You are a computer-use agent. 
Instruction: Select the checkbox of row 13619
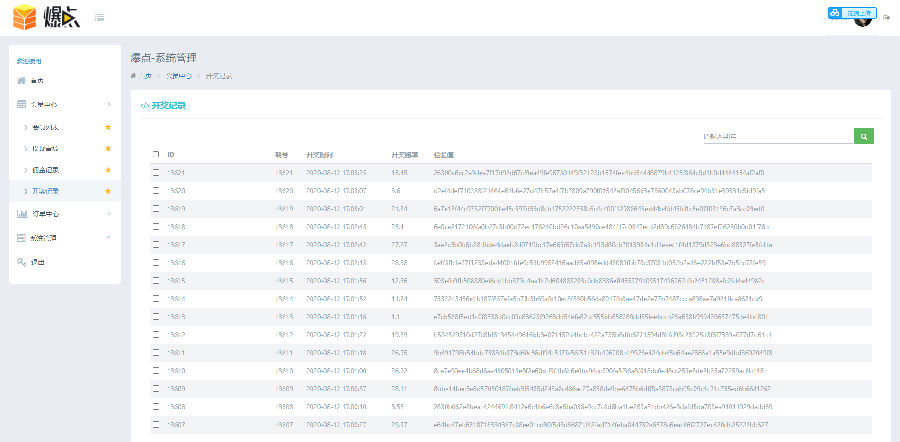coord(156,209)
